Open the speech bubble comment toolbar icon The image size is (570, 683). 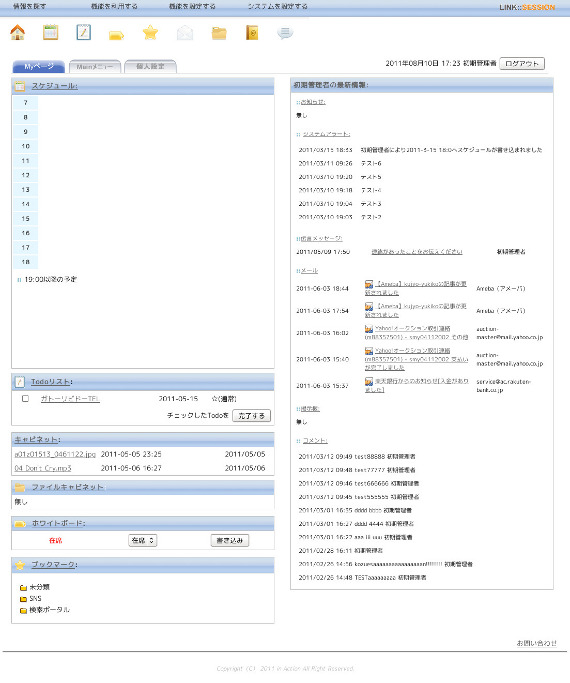285,33
